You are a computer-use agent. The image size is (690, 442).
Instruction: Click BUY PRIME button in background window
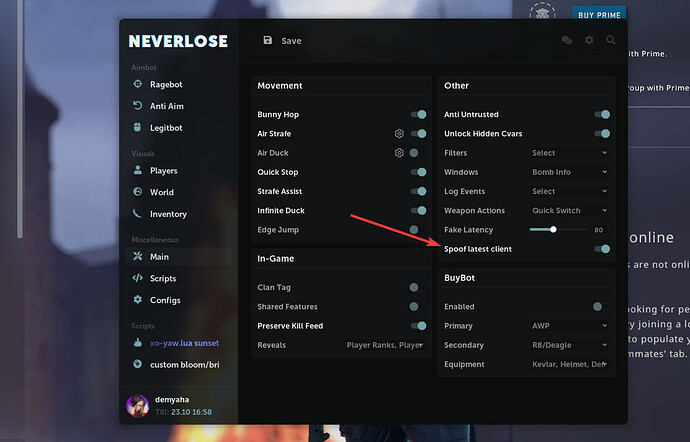(599, 13)
